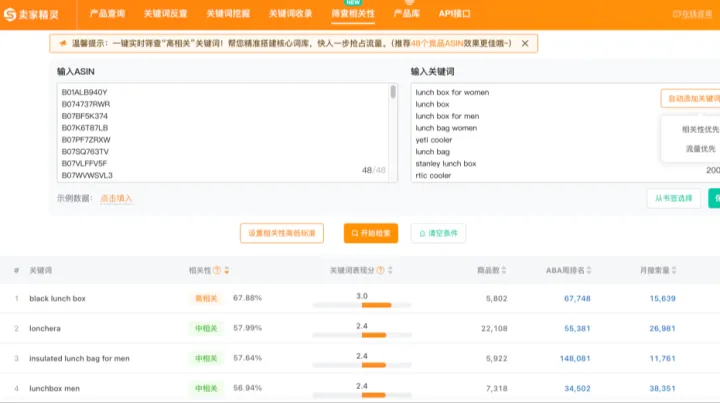Close the 温馨提示 banner
This screenshot has width=720, height=403.
[x=525, y=43]
